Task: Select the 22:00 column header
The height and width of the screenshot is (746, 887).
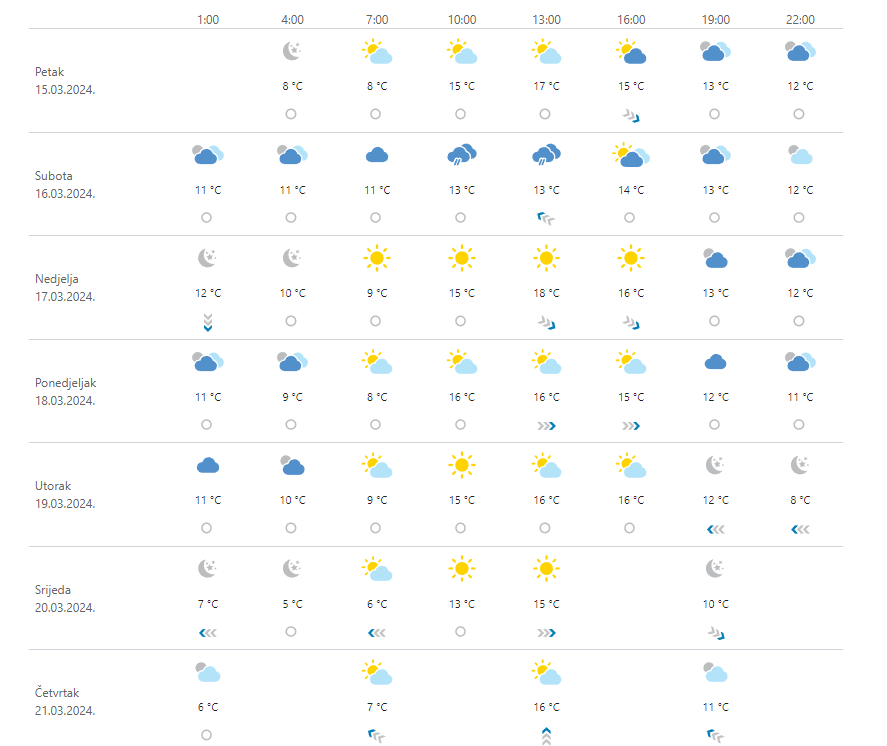Action: pyautogui.click(x=800, y=19)
